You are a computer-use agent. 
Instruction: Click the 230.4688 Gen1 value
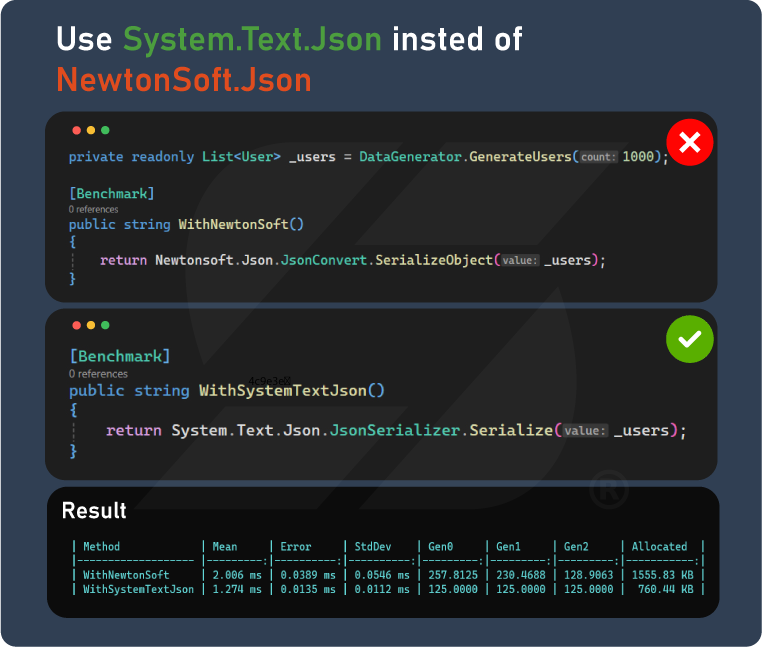521,575
